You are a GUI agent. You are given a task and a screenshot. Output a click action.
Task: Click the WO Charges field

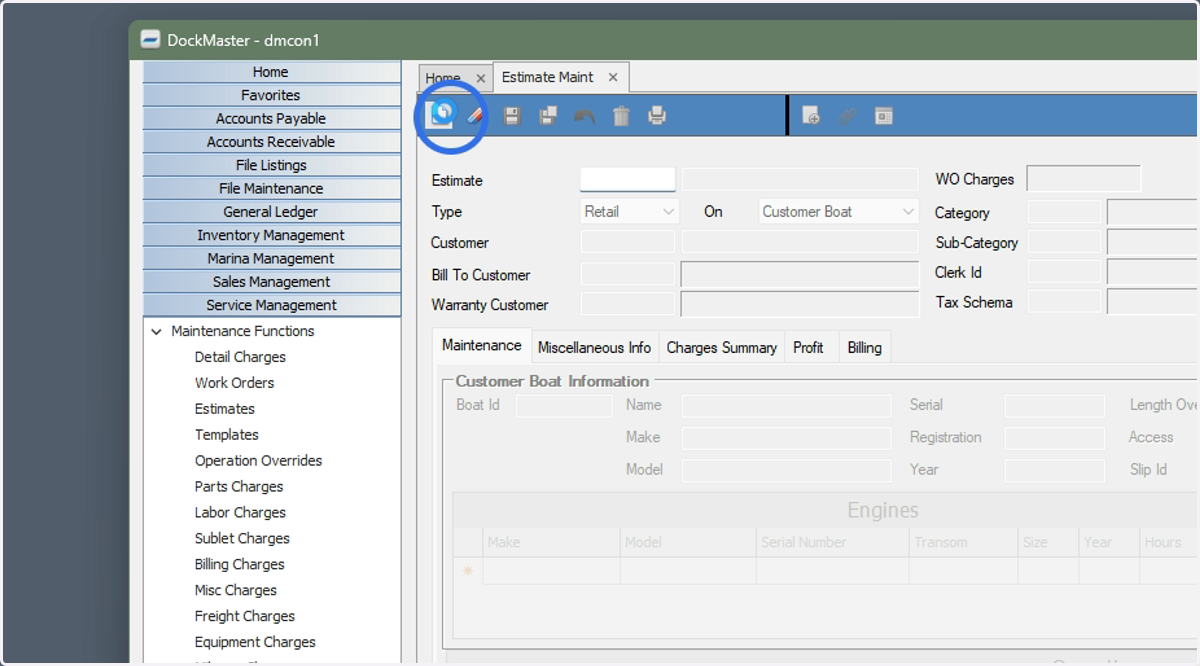click(x=1084, y=179)
